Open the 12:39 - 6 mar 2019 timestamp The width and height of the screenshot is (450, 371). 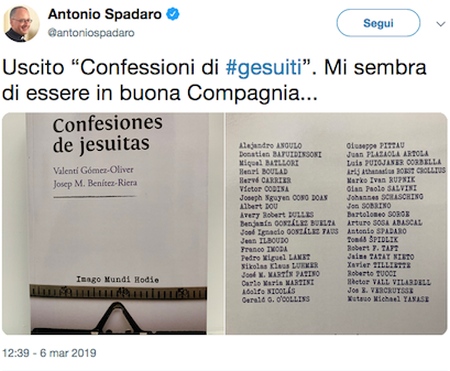49,353
